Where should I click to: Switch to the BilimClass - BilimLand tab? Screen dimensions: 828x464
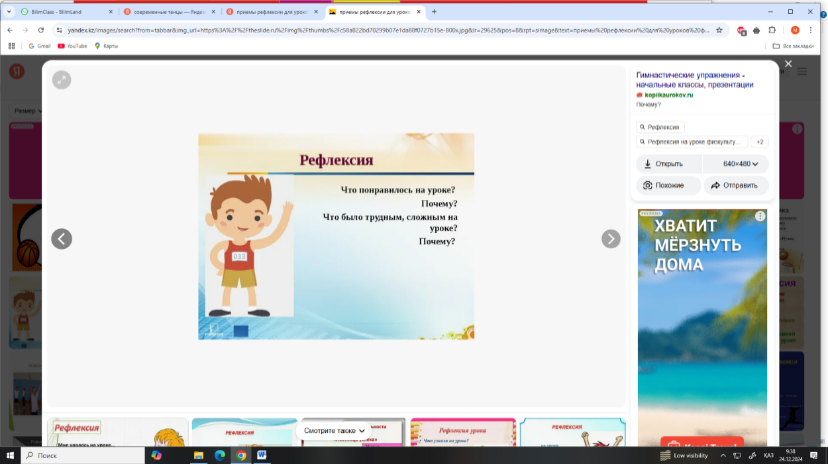click(60, 11)
